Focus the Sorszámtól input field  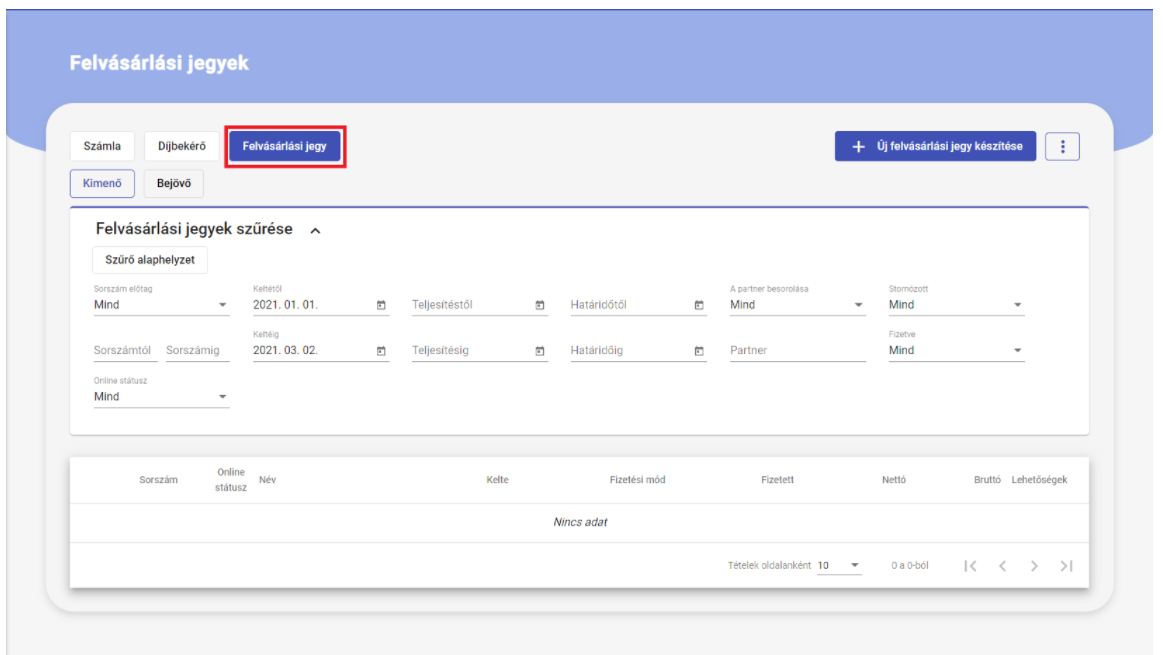(124, 350)
